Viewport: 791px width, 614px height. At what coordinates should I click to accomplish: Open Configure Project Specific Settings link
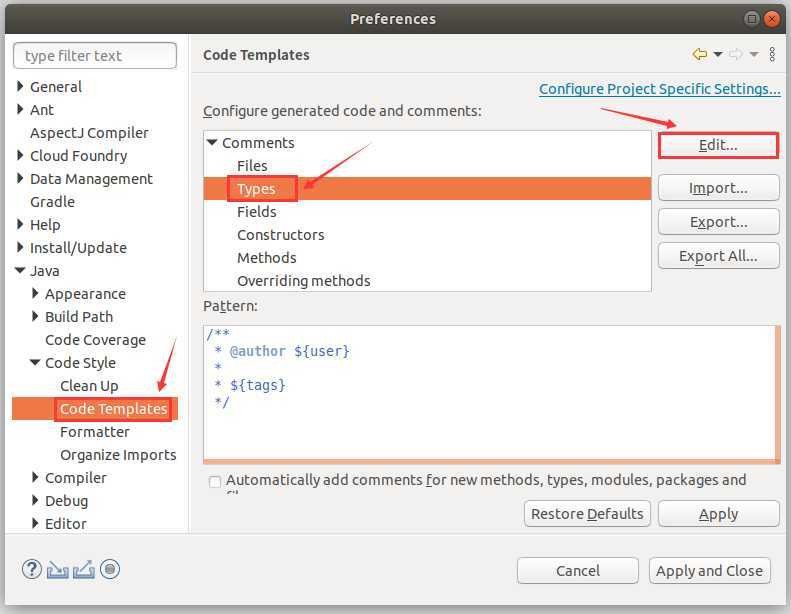659,89
